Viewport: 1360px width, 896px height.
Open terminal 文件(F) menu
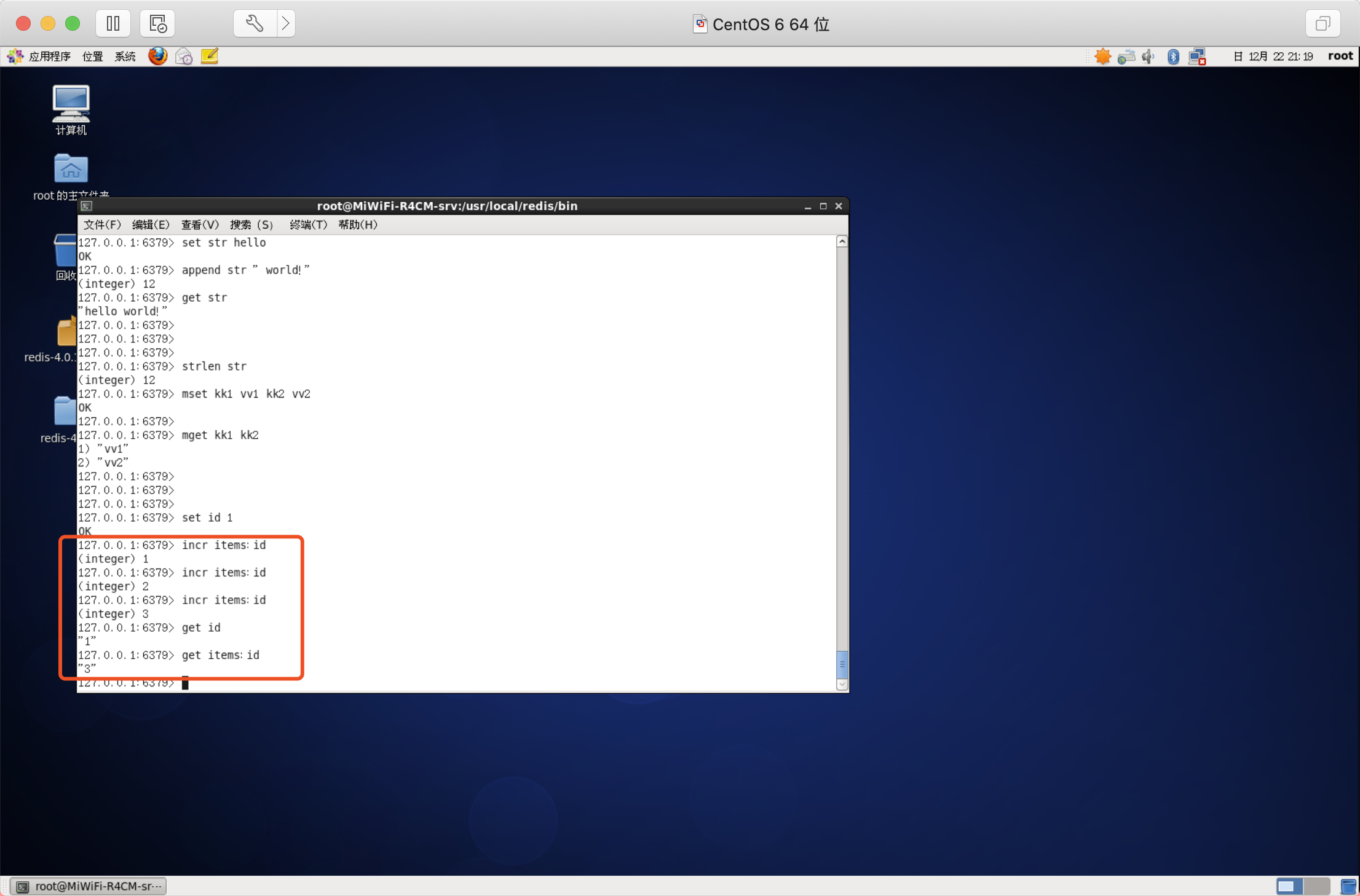[102, 224]
